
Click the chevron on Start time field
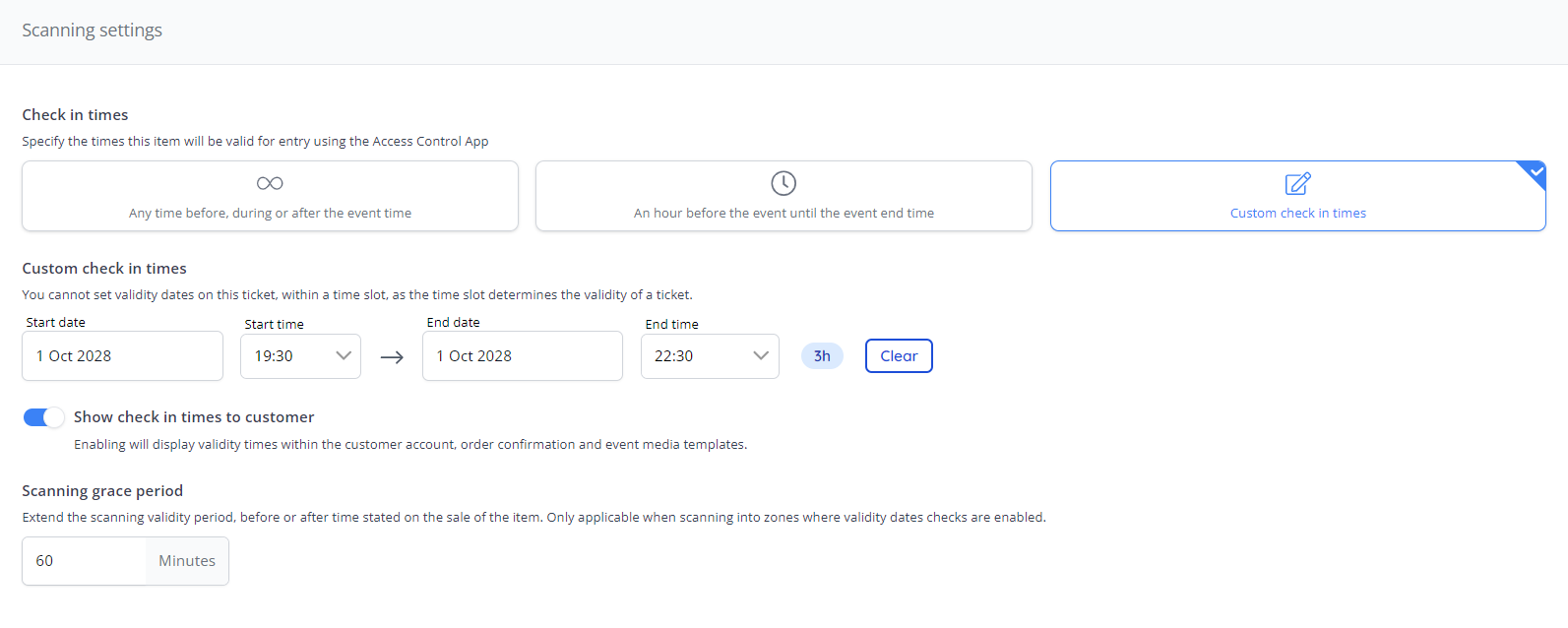pos(344,356)
